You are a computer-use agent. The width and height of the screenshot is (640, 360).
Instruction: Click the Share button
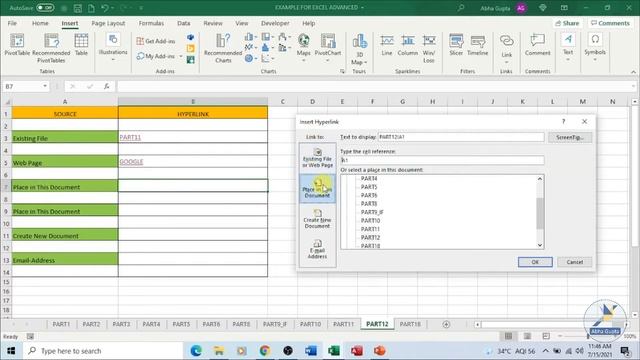[x=567, y=23]
